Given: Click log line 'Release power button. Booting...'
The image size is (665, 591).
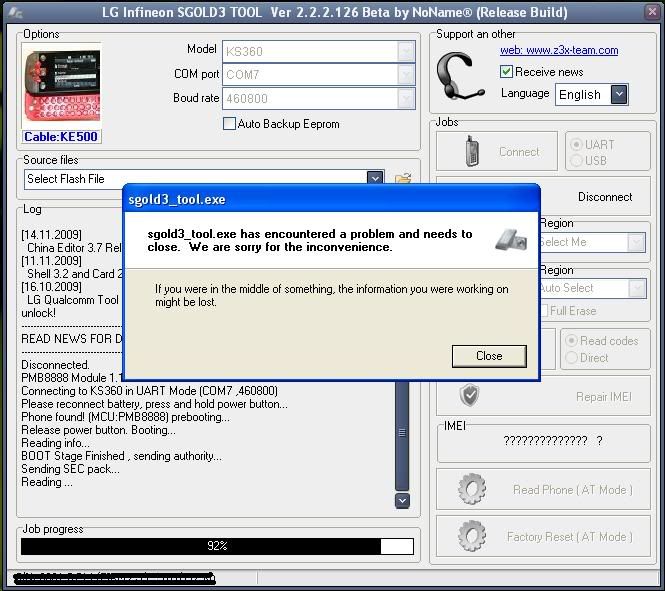Looking at the screenshot, I should click(98, 430).
